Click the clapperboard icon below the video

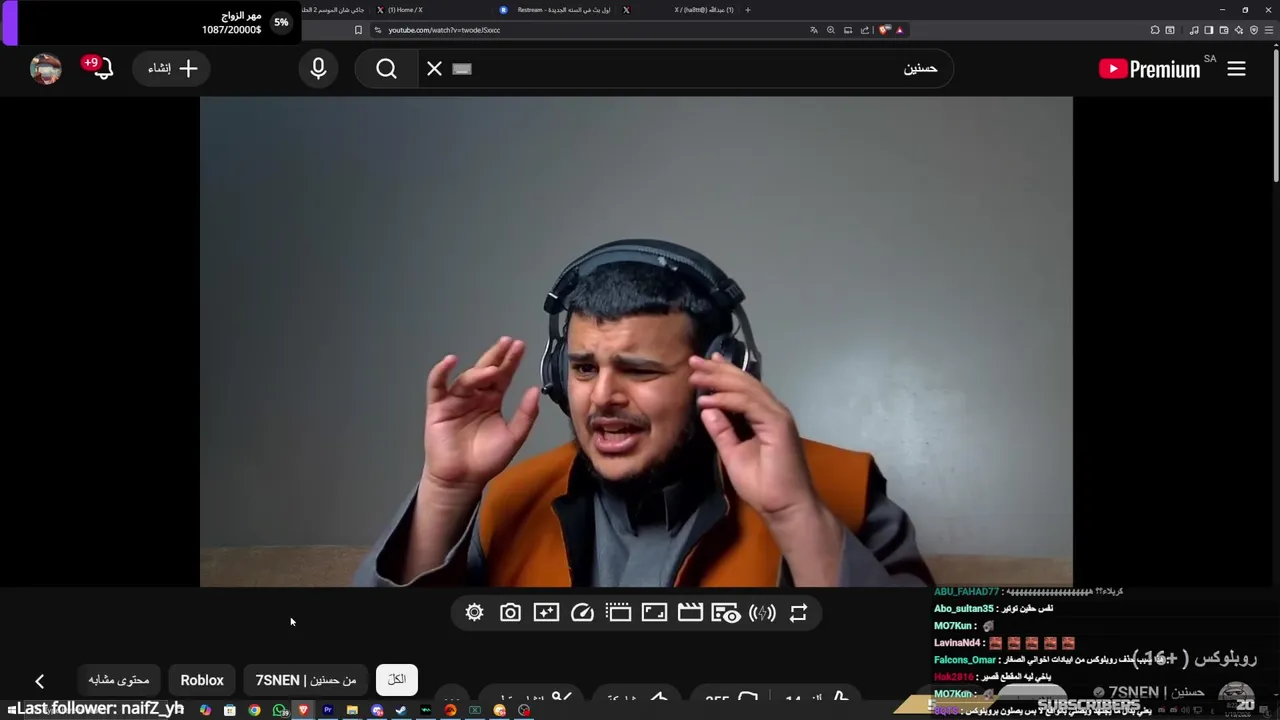pos(690,613)
